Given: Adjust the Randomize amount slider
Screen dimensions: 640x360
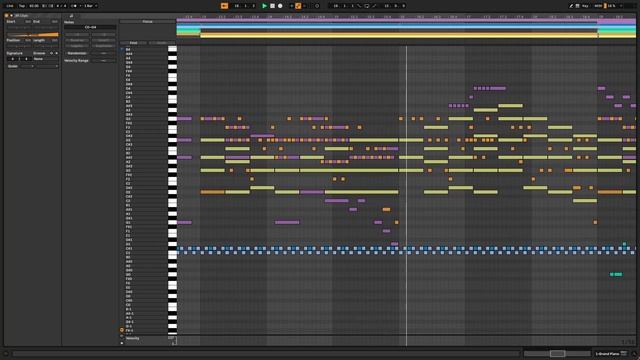Looking at the screenshot, I should [104, 53].
